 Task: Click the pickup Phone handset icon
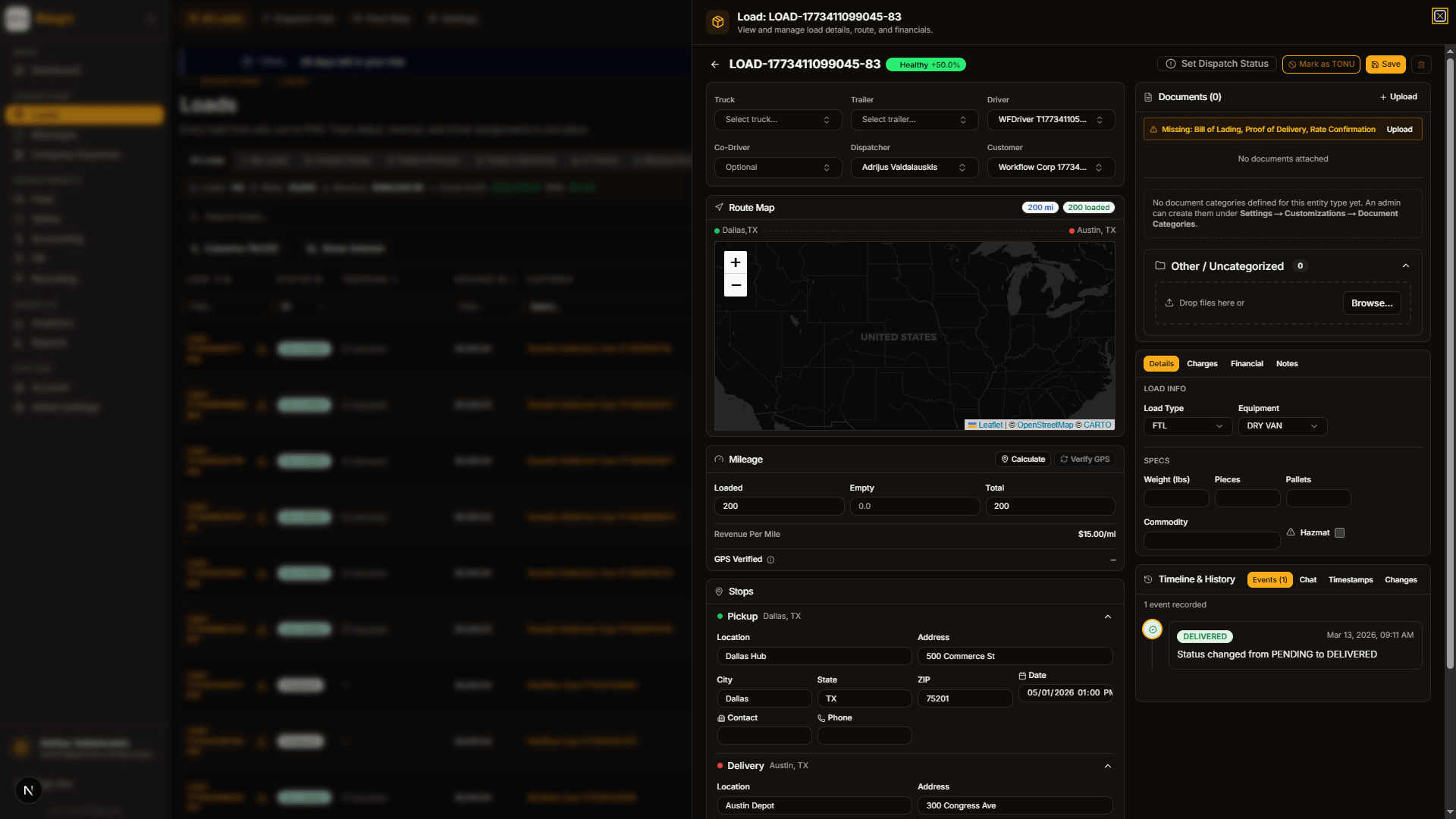coord(821,718)
